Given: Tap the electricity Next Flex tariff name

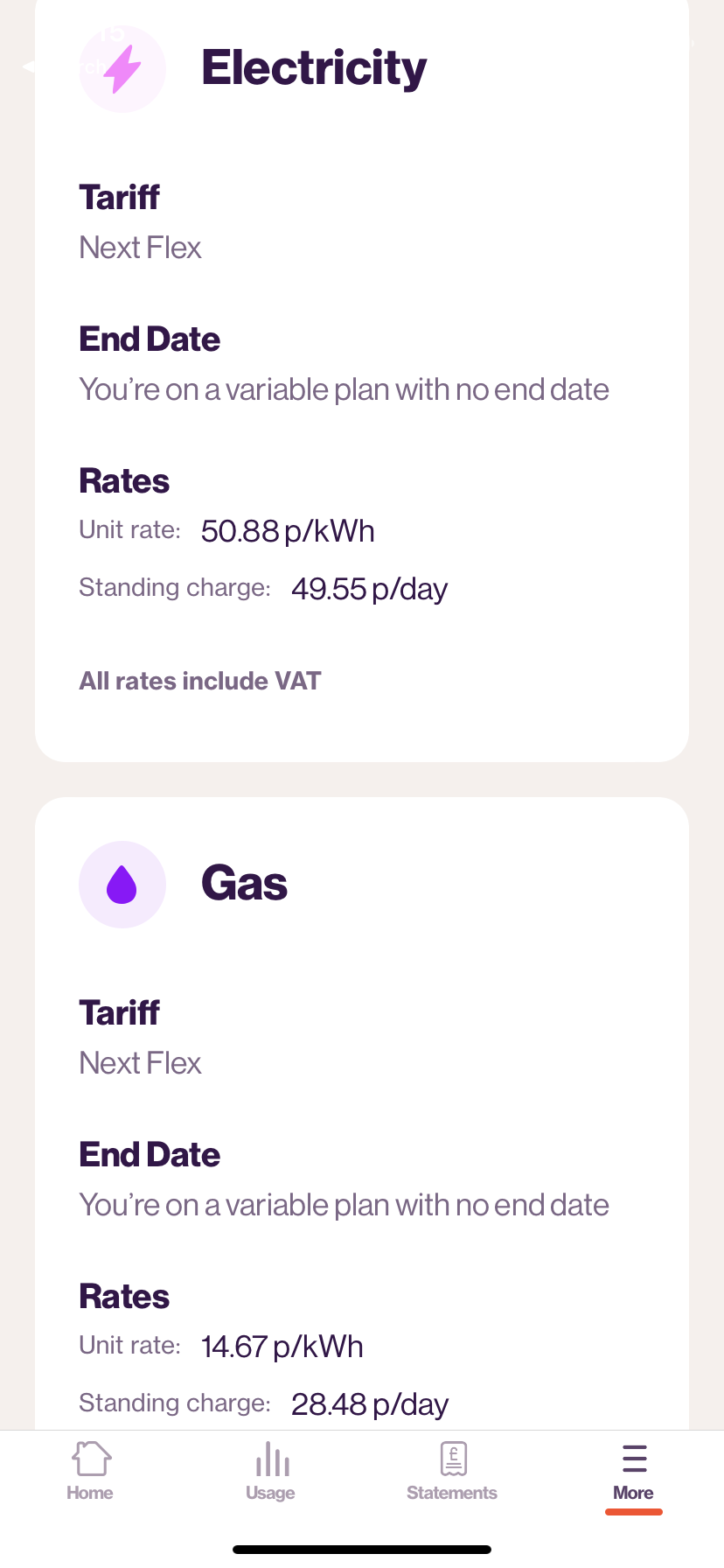Looking at the screenshot, I should pyautogui.click(x=140, y=248).
